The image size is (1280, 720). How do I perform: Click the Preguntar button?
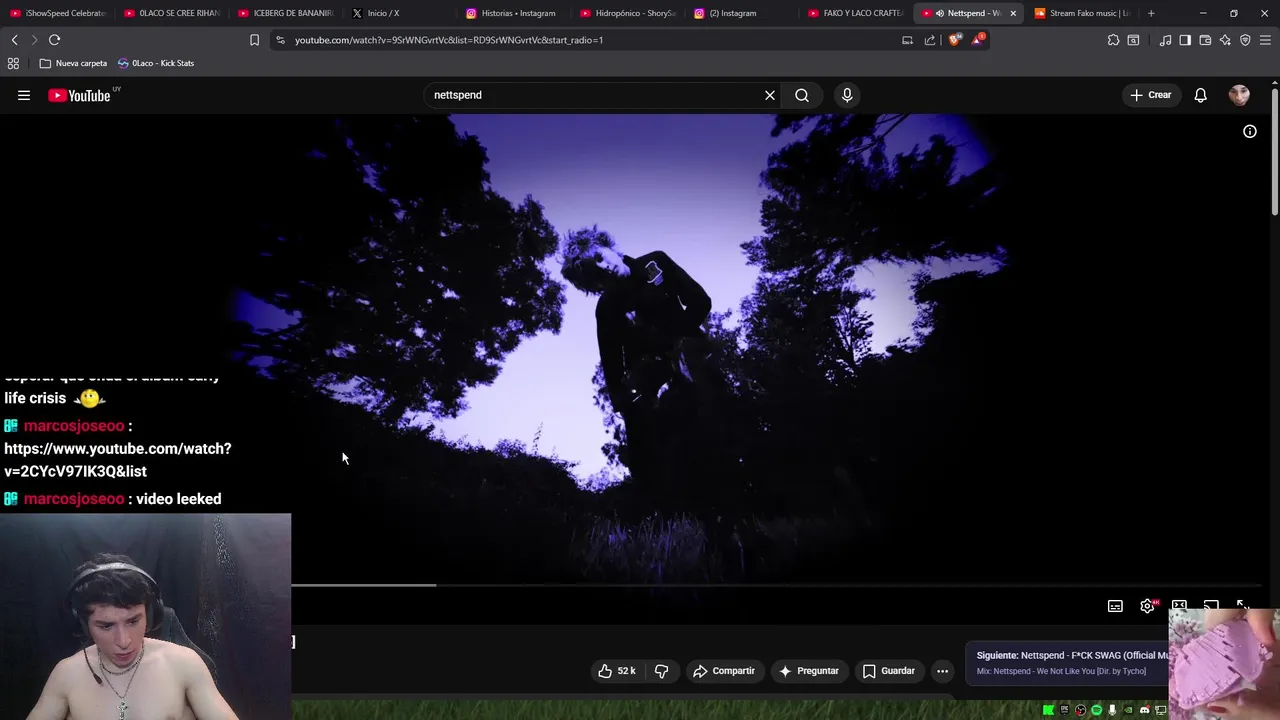pyautogui.click(x=809, y=671)
